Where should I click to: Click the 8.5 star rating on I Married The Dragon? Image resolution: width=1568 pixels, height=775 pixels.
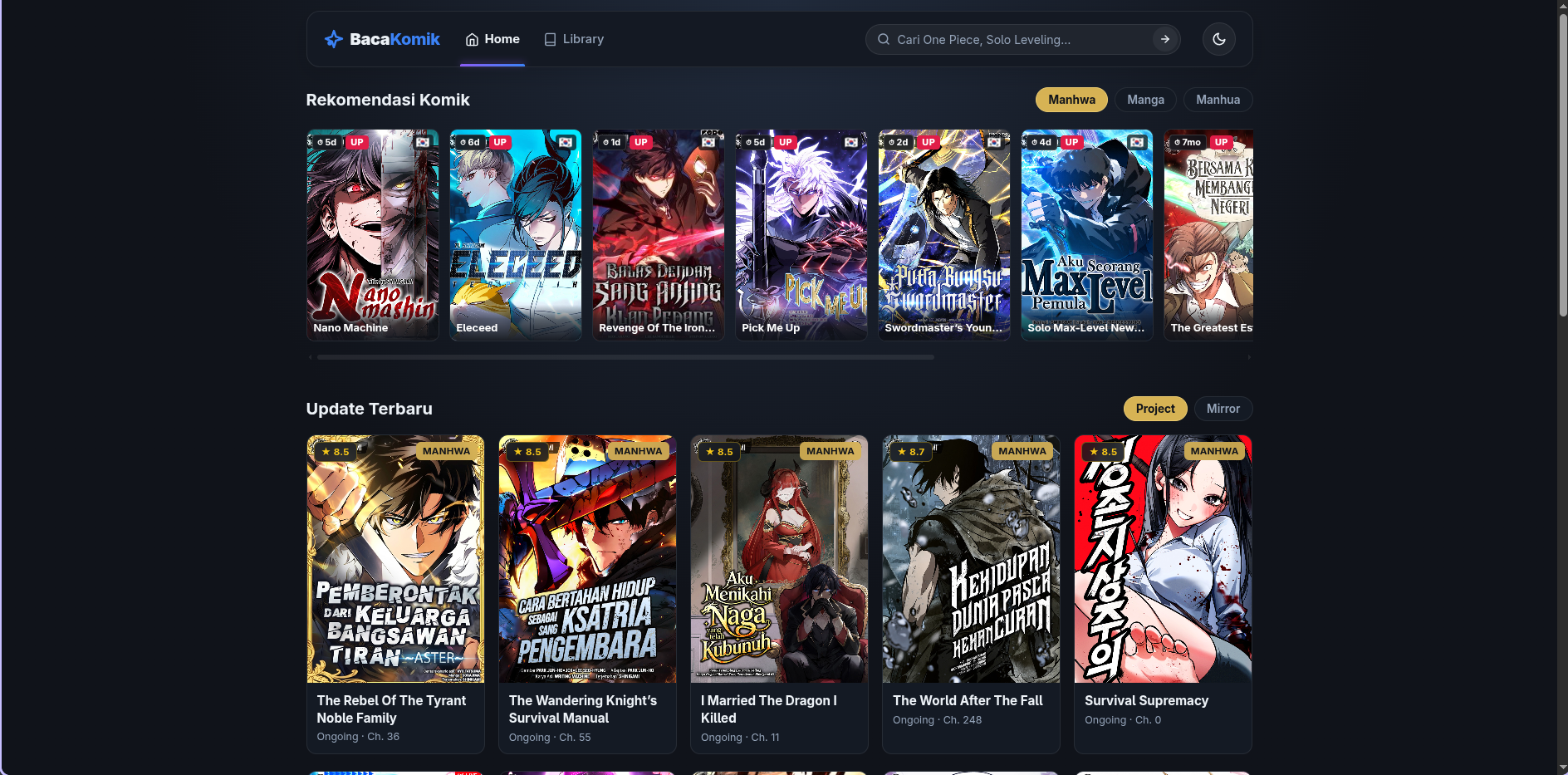pos(719,452)
